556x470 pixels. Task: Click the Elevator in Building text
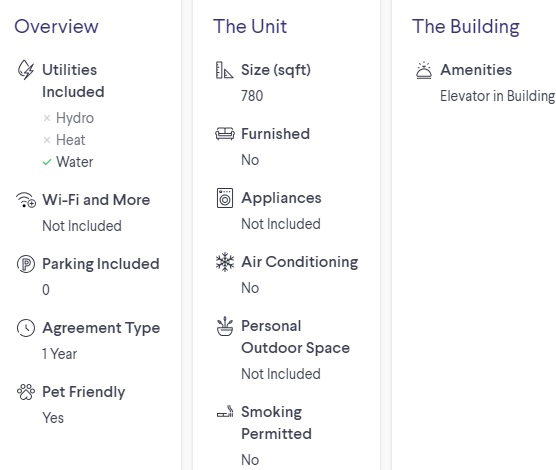(497, 96)
